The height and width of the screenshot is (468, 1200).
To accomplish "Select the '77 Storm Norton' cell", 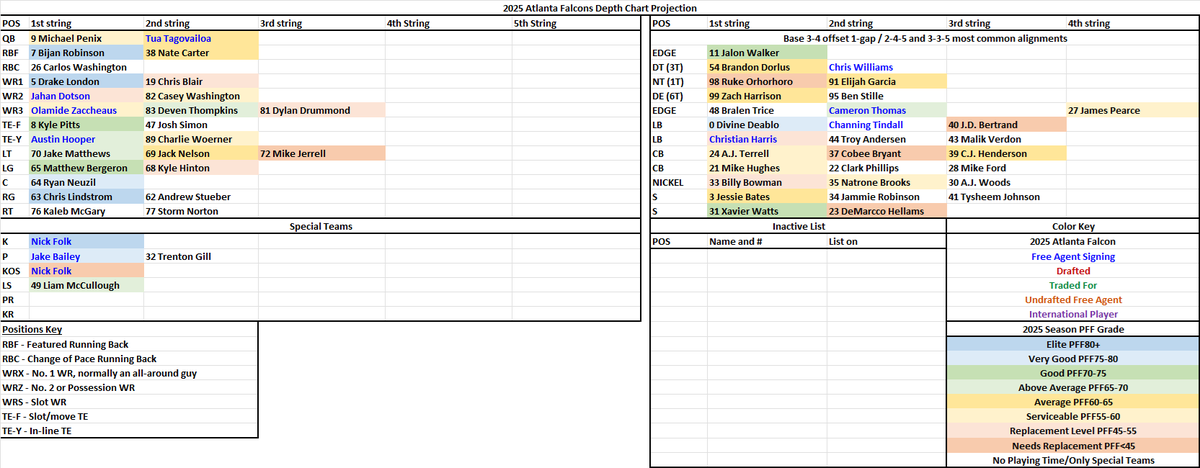I will pyautogui.click(x=200, y=212).
